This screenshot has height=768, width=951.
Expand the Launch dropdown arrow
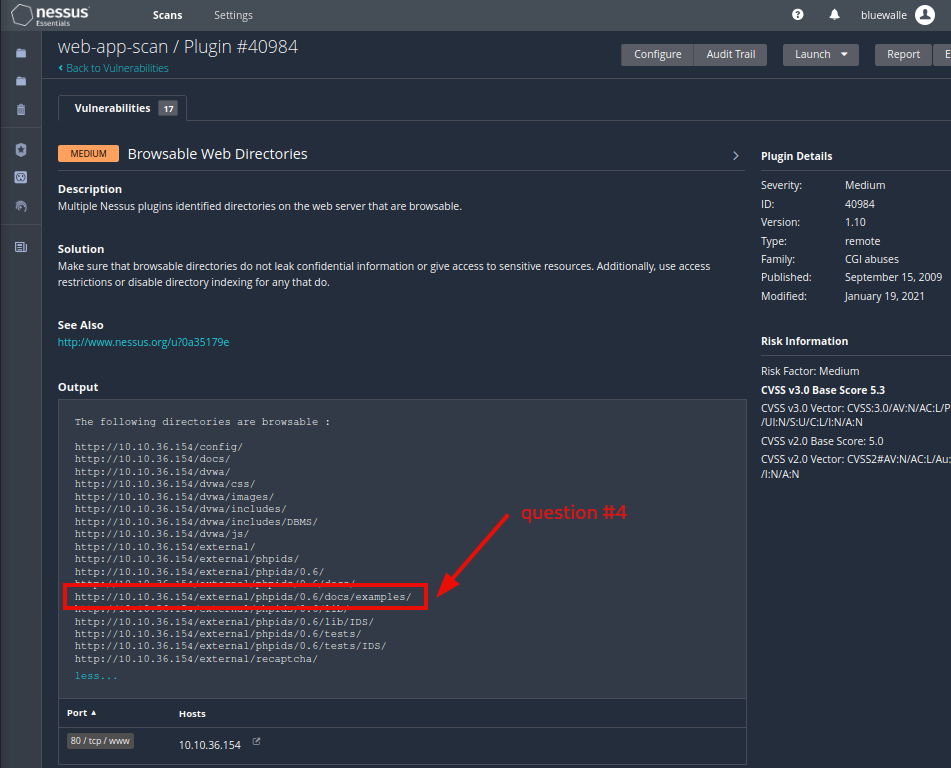[843, 55]
